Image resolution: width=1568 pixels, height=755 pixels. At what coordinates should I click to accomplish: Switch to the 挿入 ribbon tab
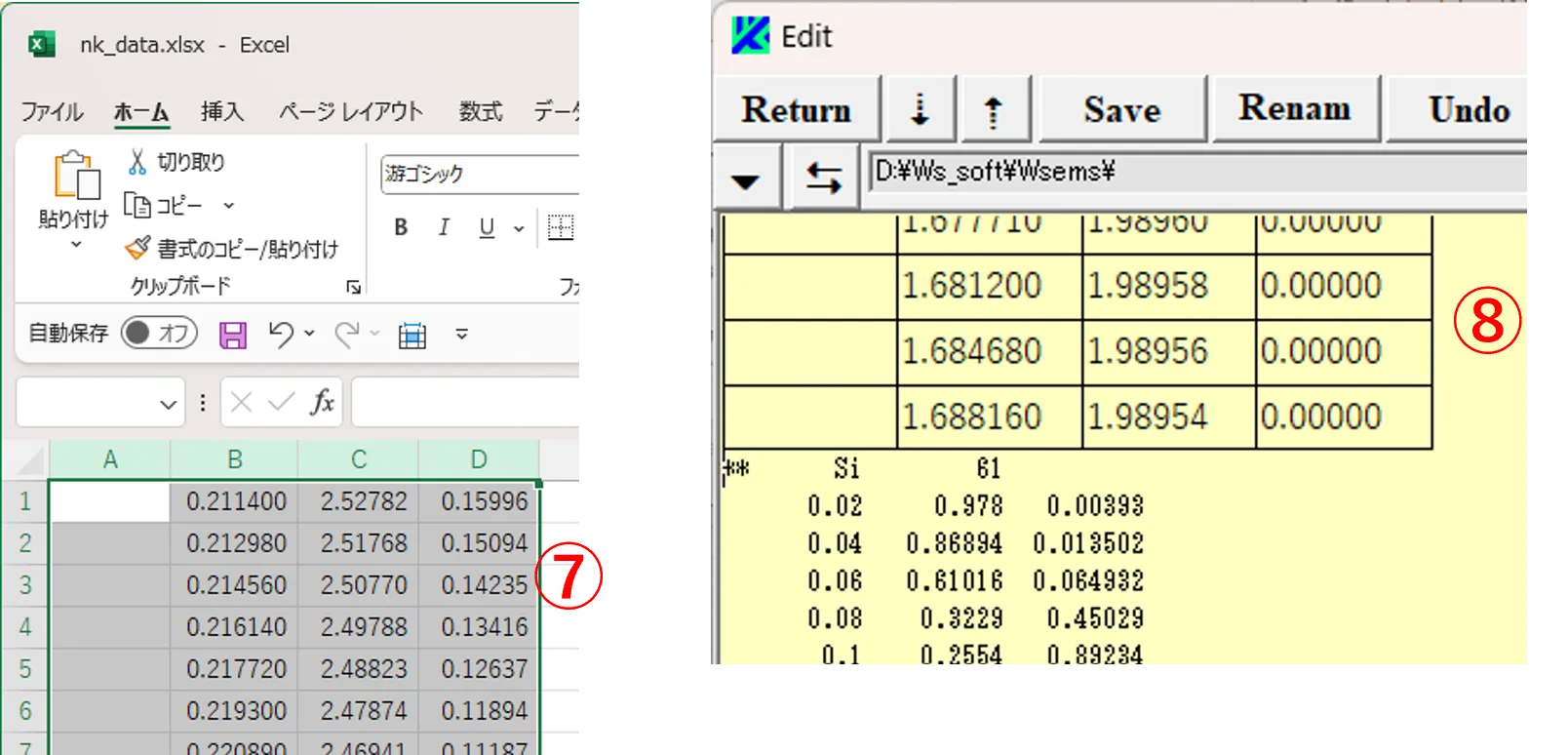(222, 111)
